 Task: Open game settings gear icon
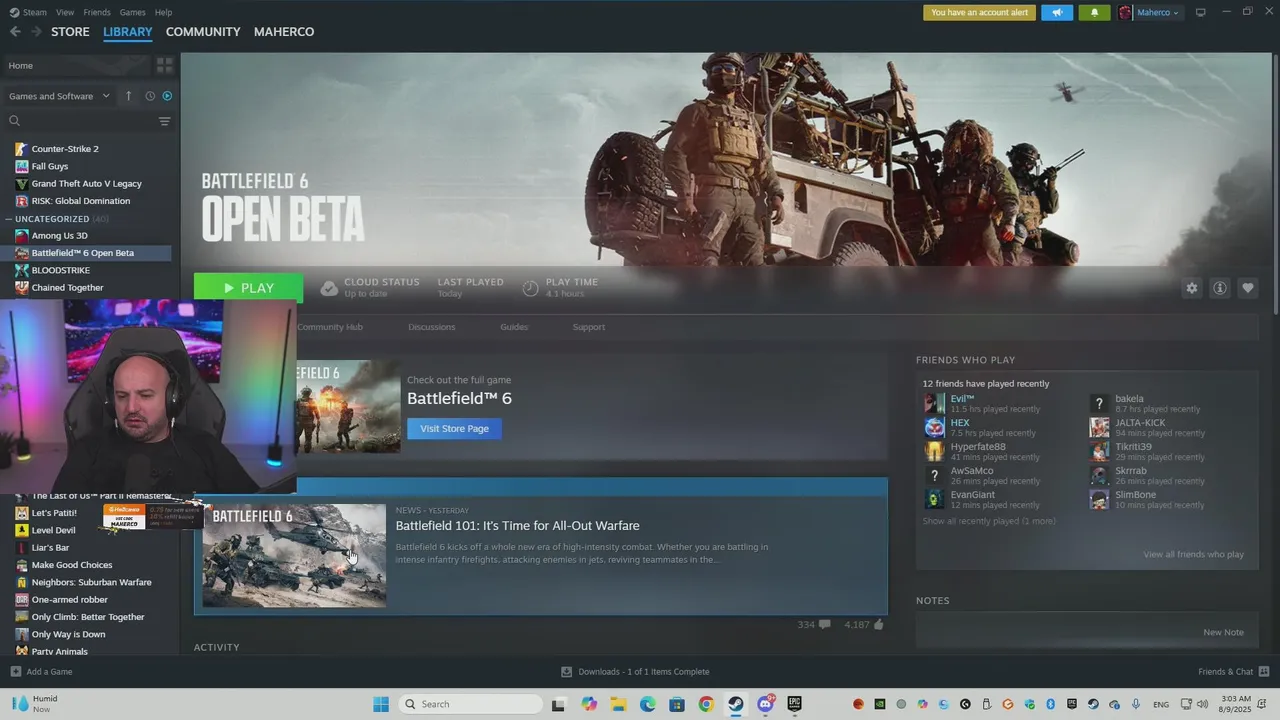1192,288
